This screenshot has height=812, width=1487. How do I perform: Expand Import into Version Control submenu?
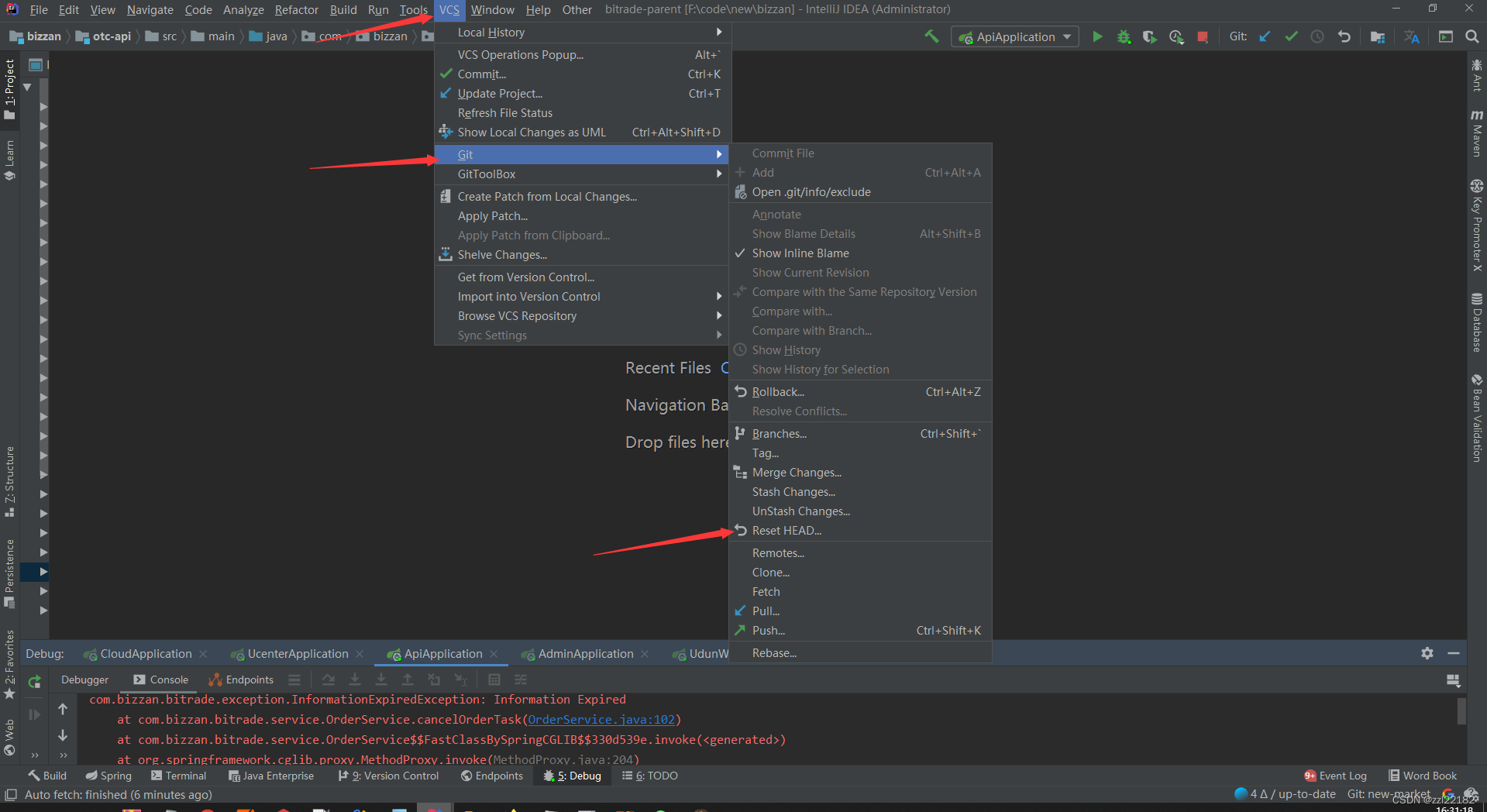[581, 297]
